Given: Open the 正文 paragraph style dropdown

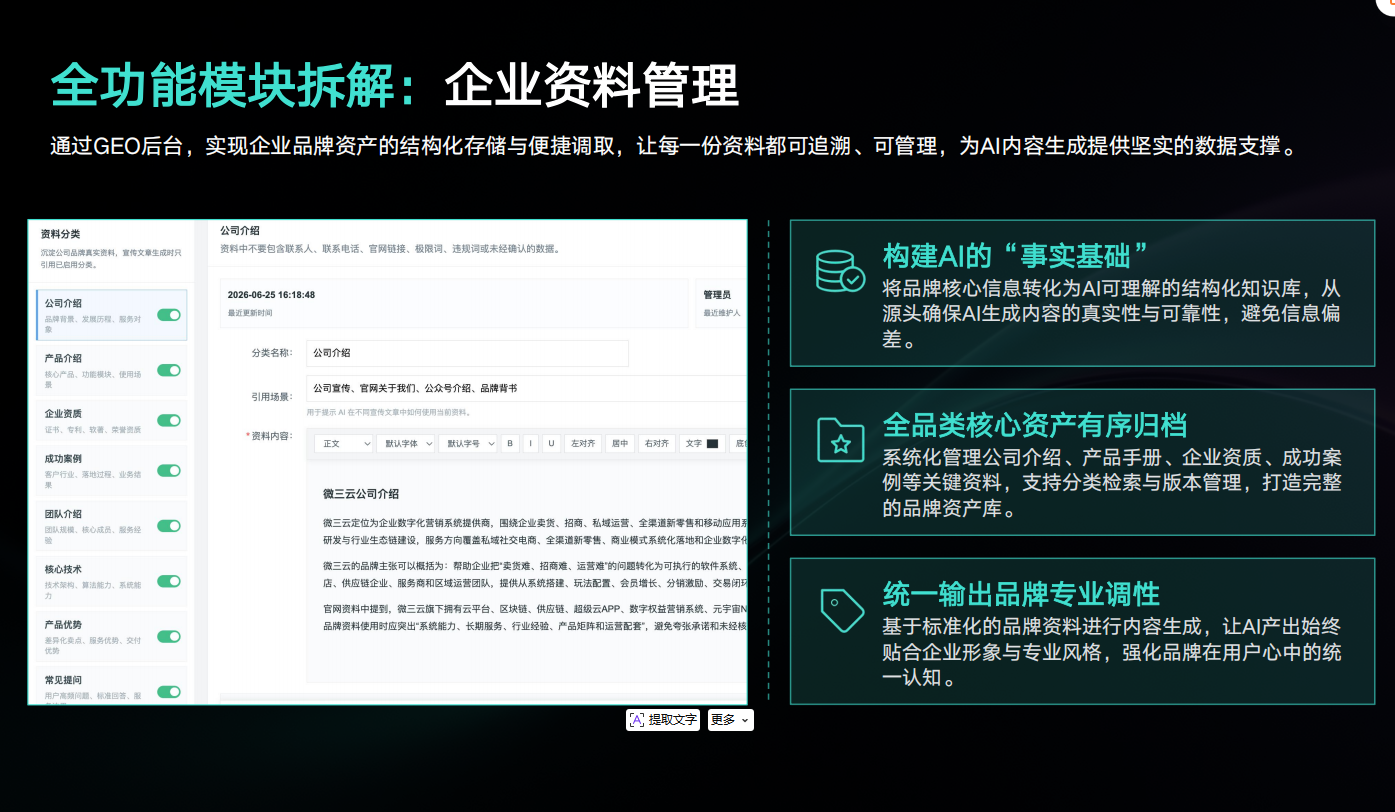Looking at the screenshot, I should click(x=343, y=443).
